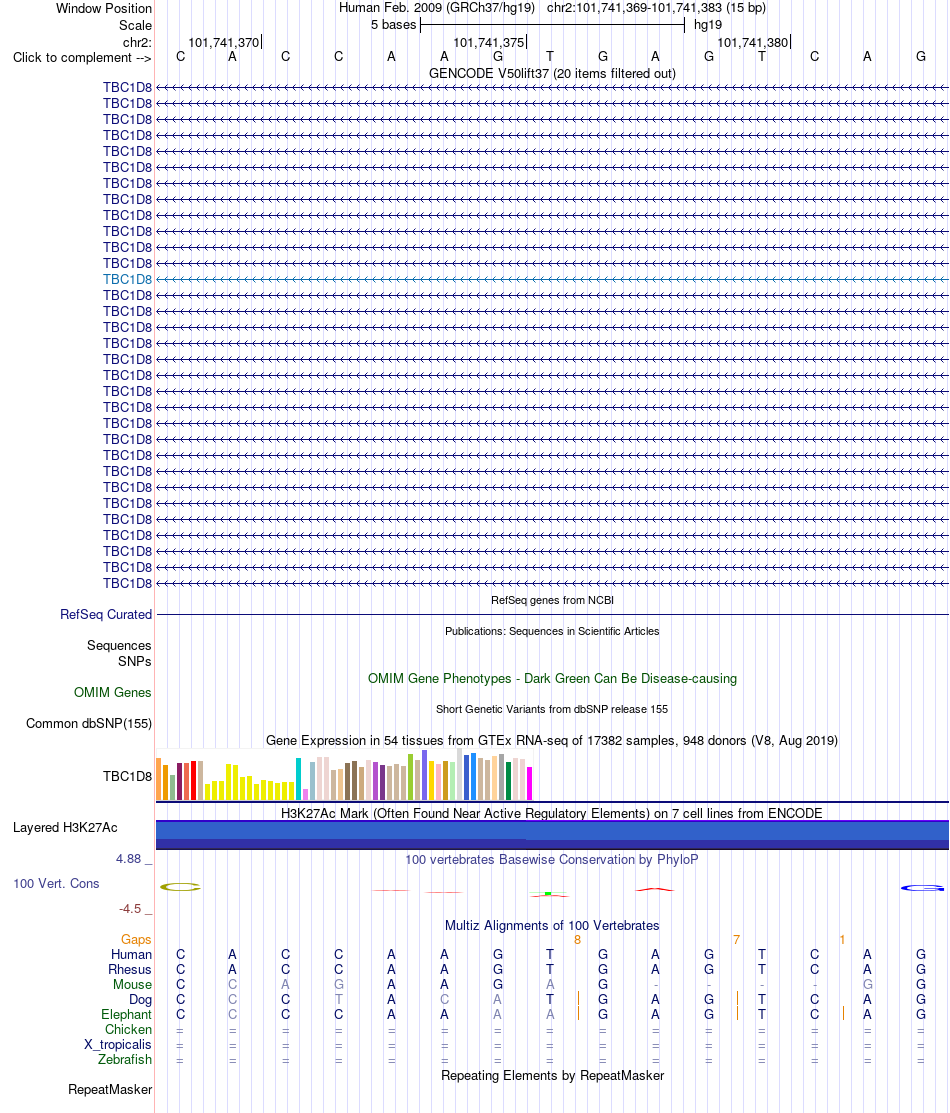
Task: Select the Human alignment row label
Action: (131, 955)
